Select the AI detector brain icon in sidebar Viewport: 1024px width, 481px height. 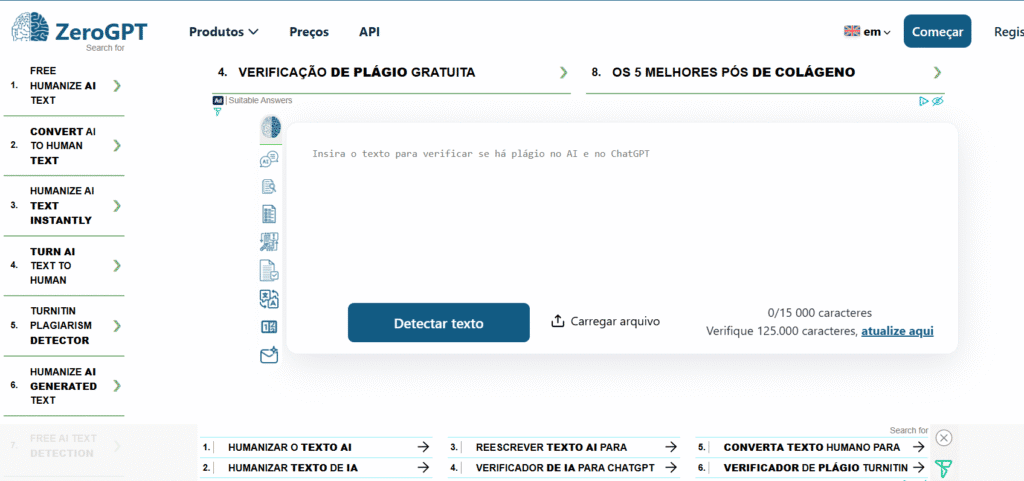click(270, 128)
